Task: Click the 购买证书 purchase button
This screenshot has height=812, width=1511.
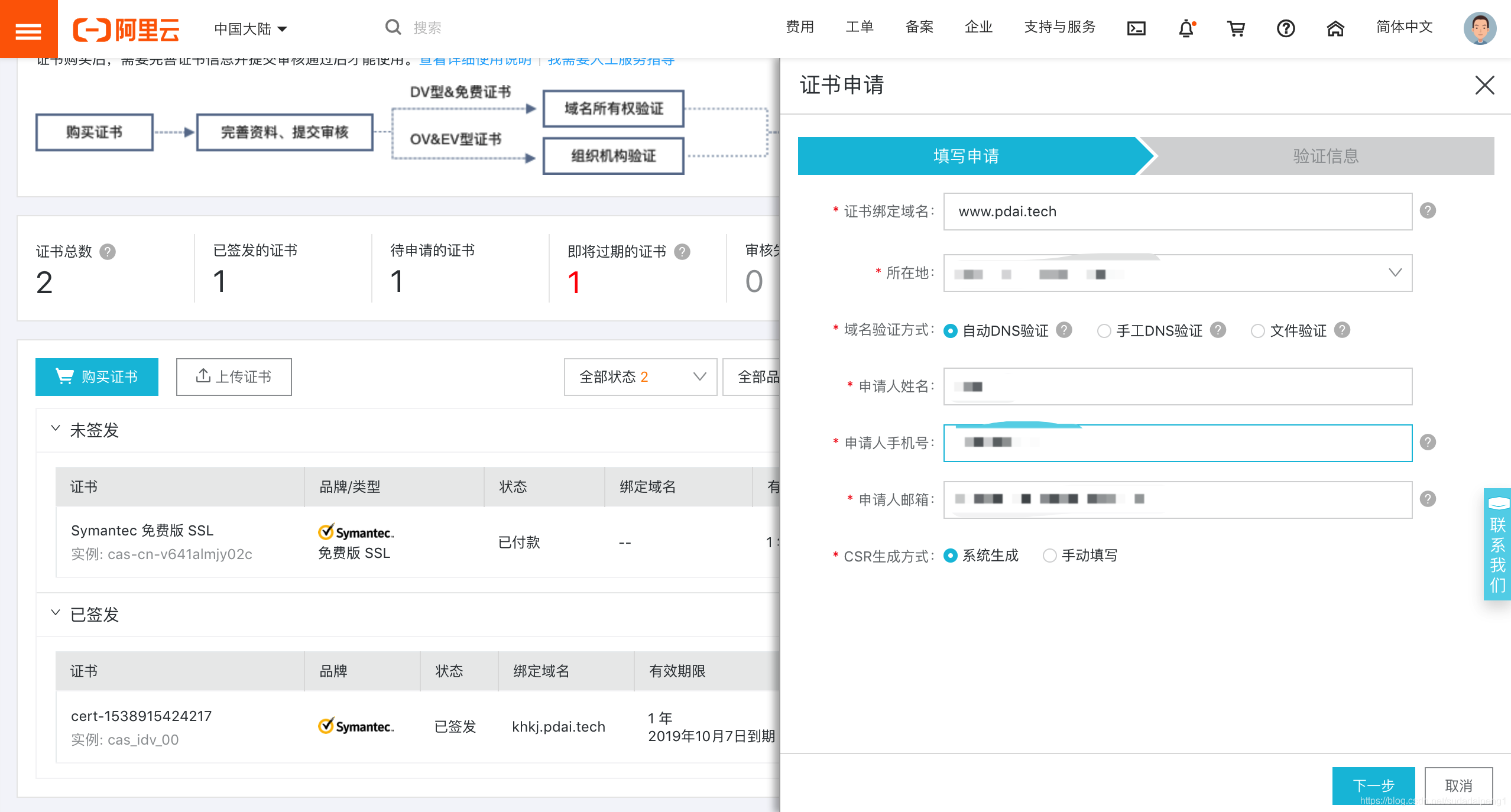Action: coord(97,376)
